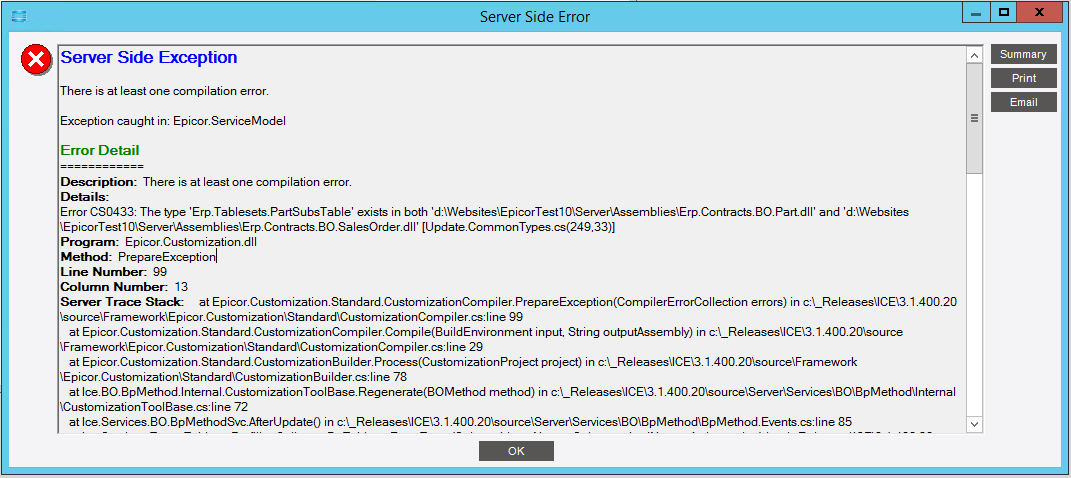
Task: Open the Summary view of the error
Action: (1023, 55)
